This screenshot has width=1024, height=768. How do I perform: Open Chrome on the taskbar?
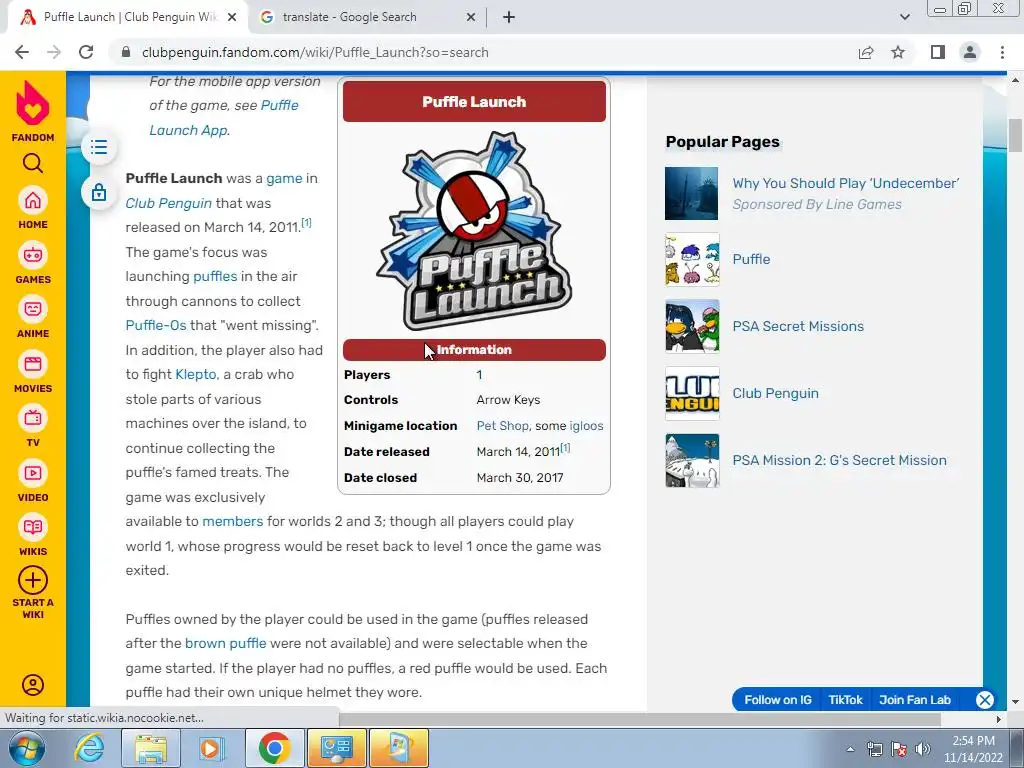point(274,748)
